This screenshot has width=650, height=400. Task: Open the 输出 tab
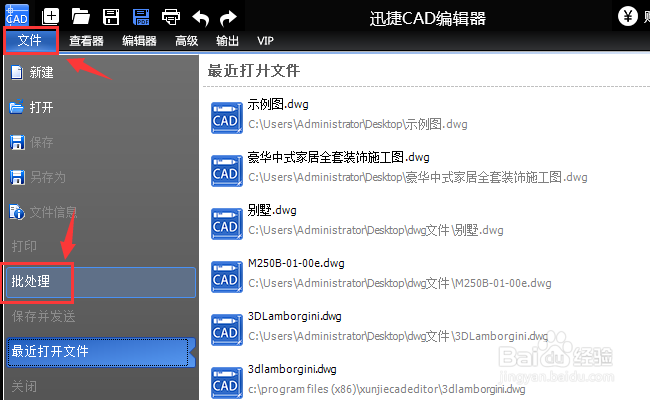click(227, 41)
